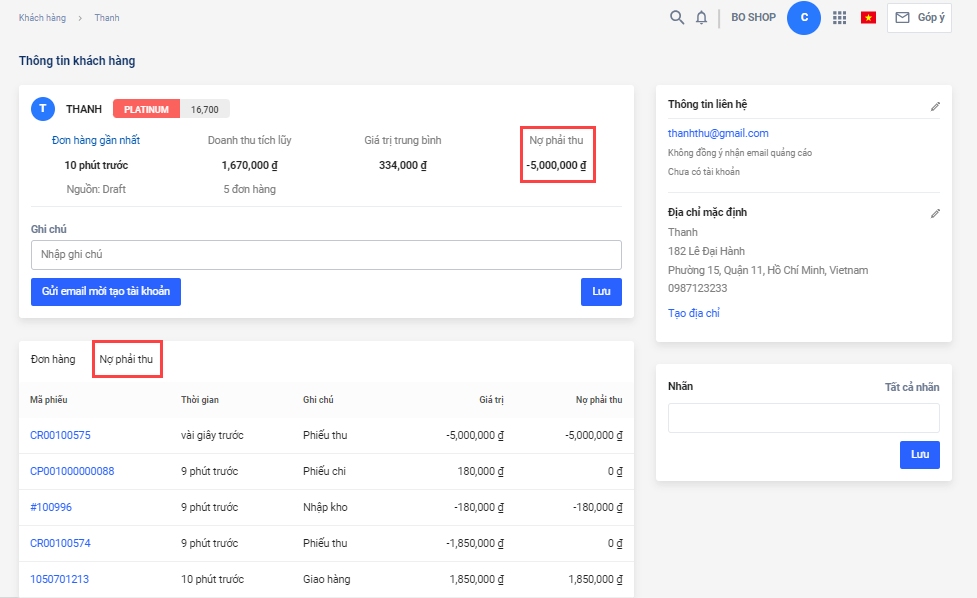Viewport: 977px width, 598px height.
Task: Click customer avatar T icon
Action: 43,109
